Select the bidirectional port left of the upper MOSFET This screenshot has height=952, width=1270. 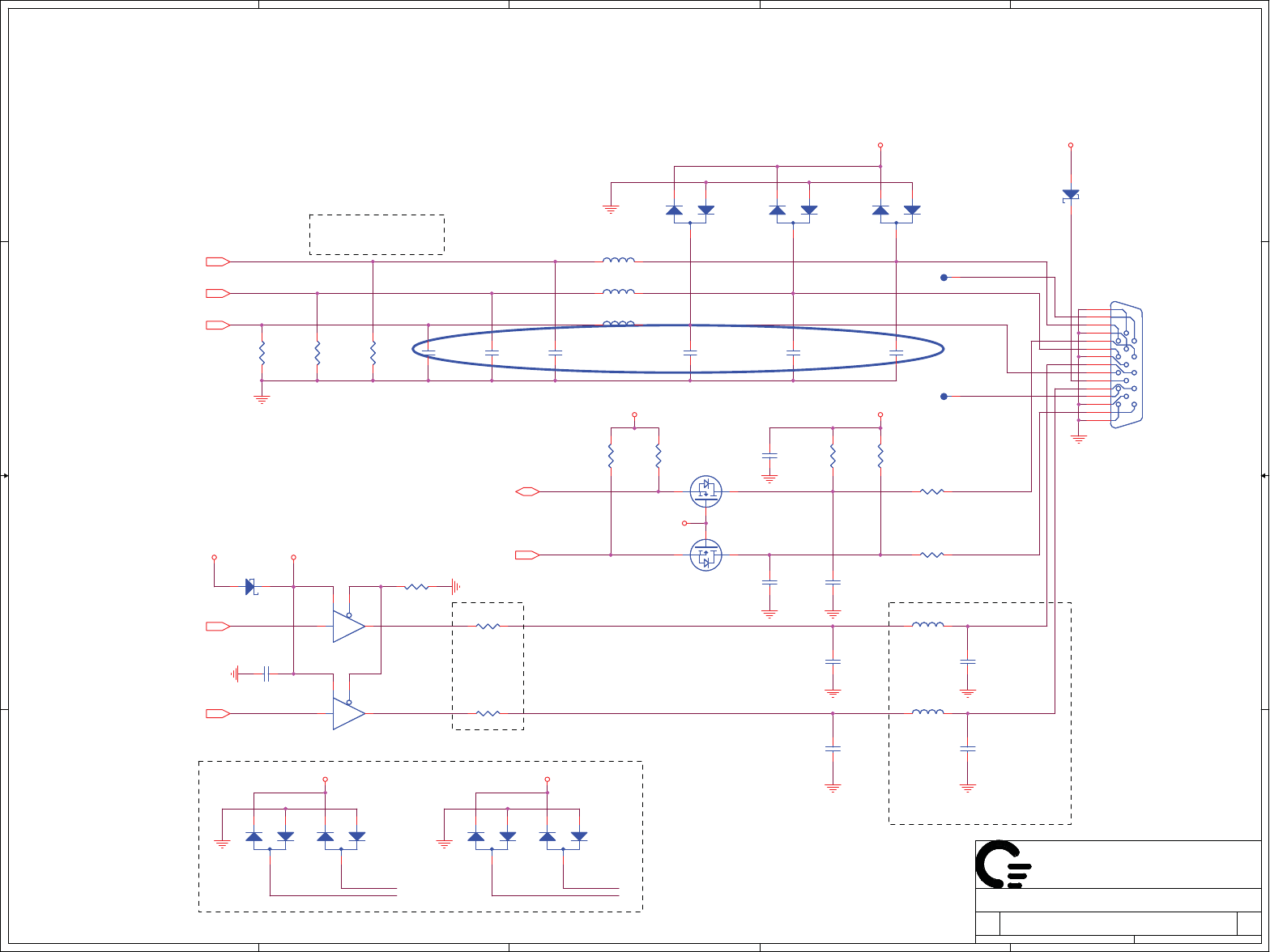click(x=527, y=491)
